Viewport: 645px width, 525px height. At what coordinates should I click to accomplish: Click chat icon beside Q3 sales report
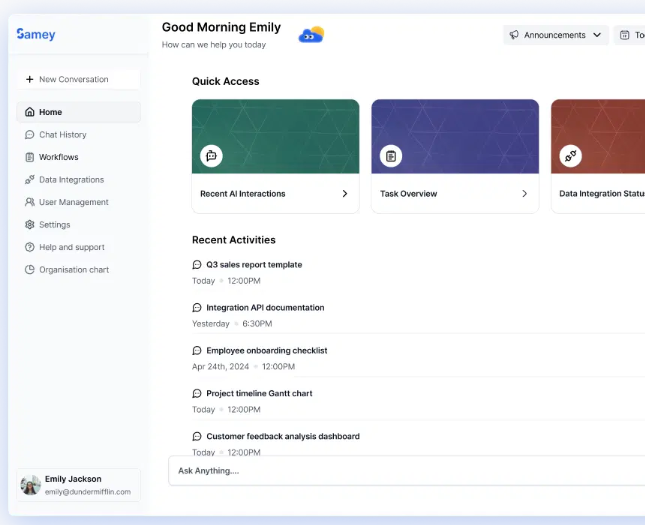[x=197, y=265]
